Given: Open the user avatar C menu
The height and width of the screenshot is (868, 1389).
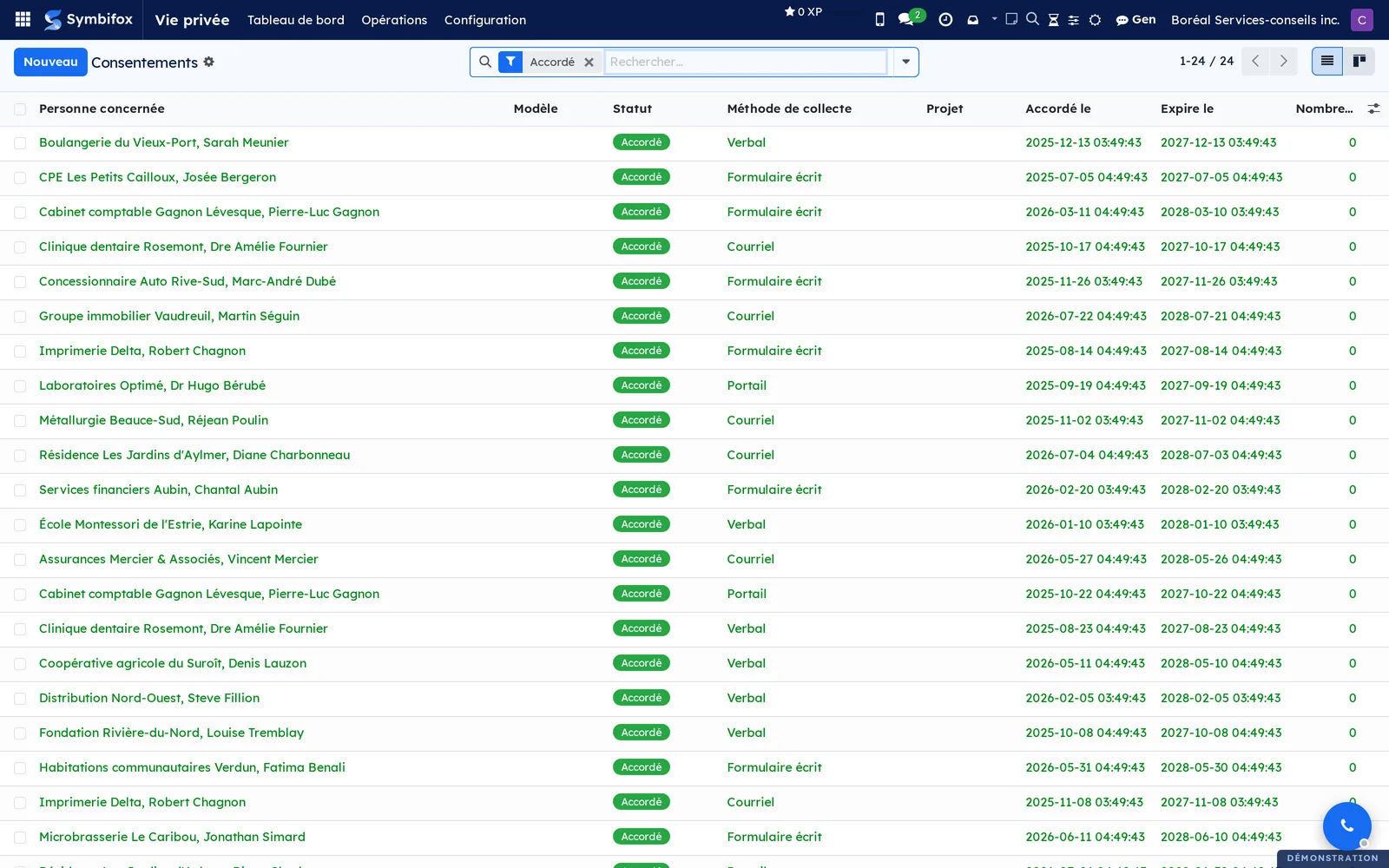Looking at the screenshot, I should (1362, 19).
